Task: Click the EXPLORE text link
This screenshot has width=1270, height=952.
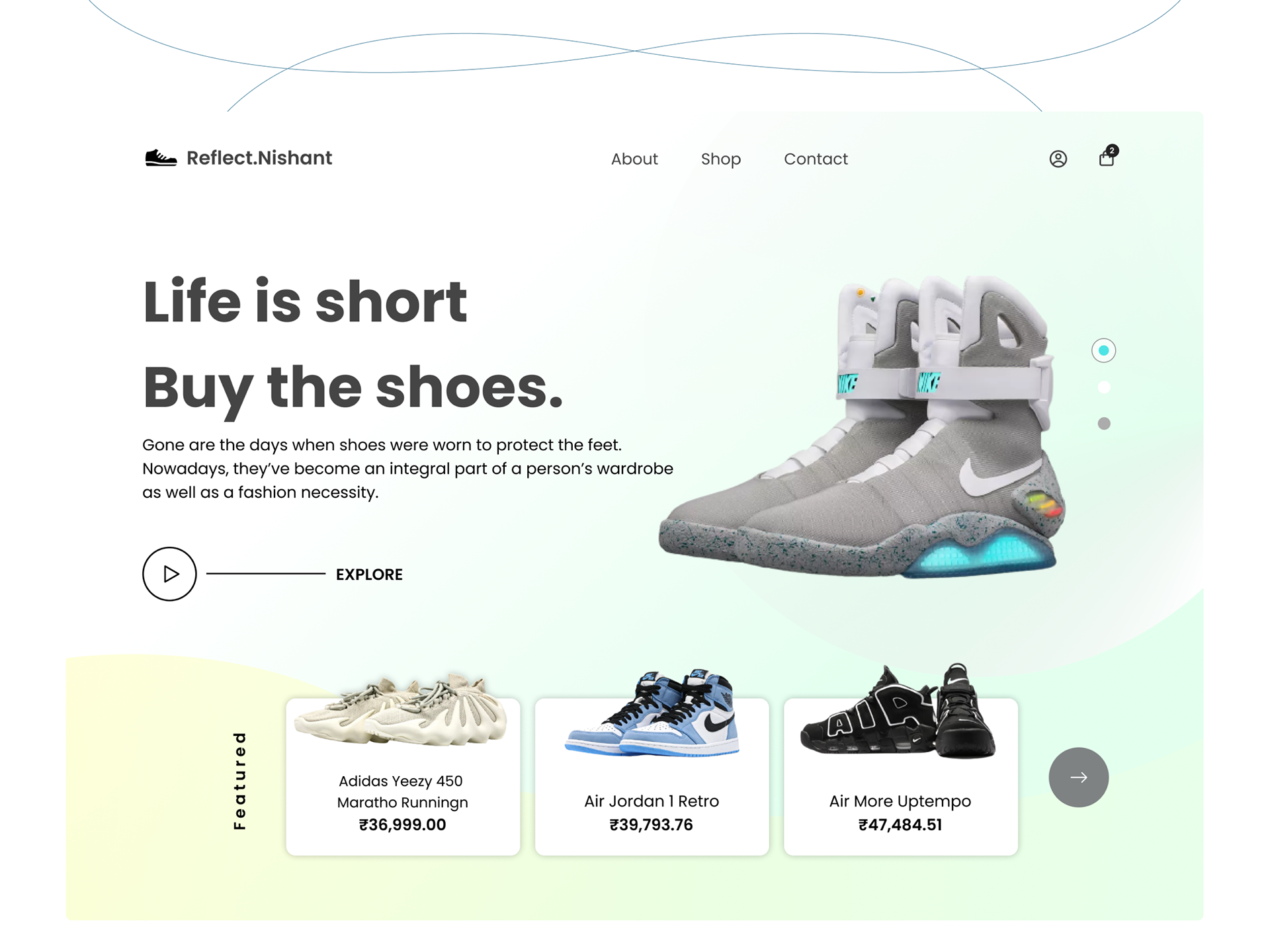Action: [x=369, y=575]
